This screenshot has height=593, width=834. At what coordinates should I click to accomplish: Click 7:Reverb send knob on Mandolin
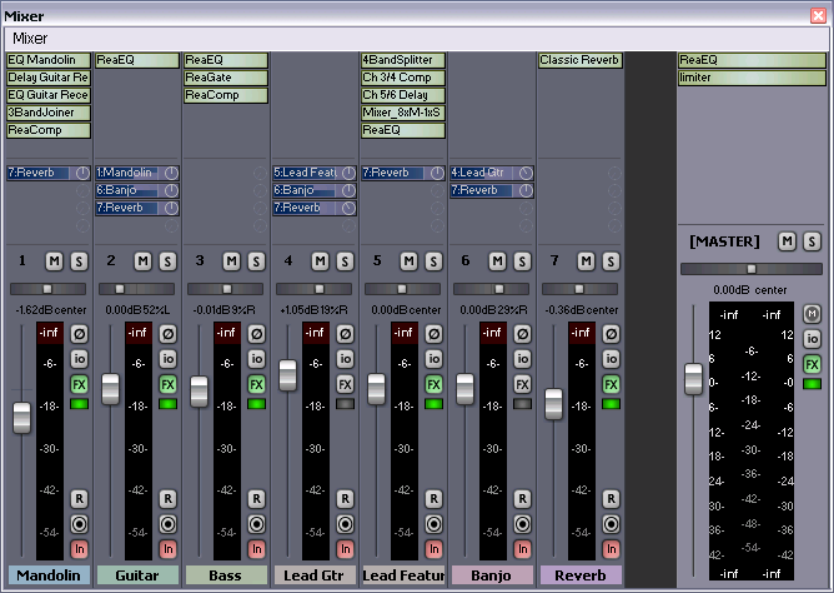82,173
